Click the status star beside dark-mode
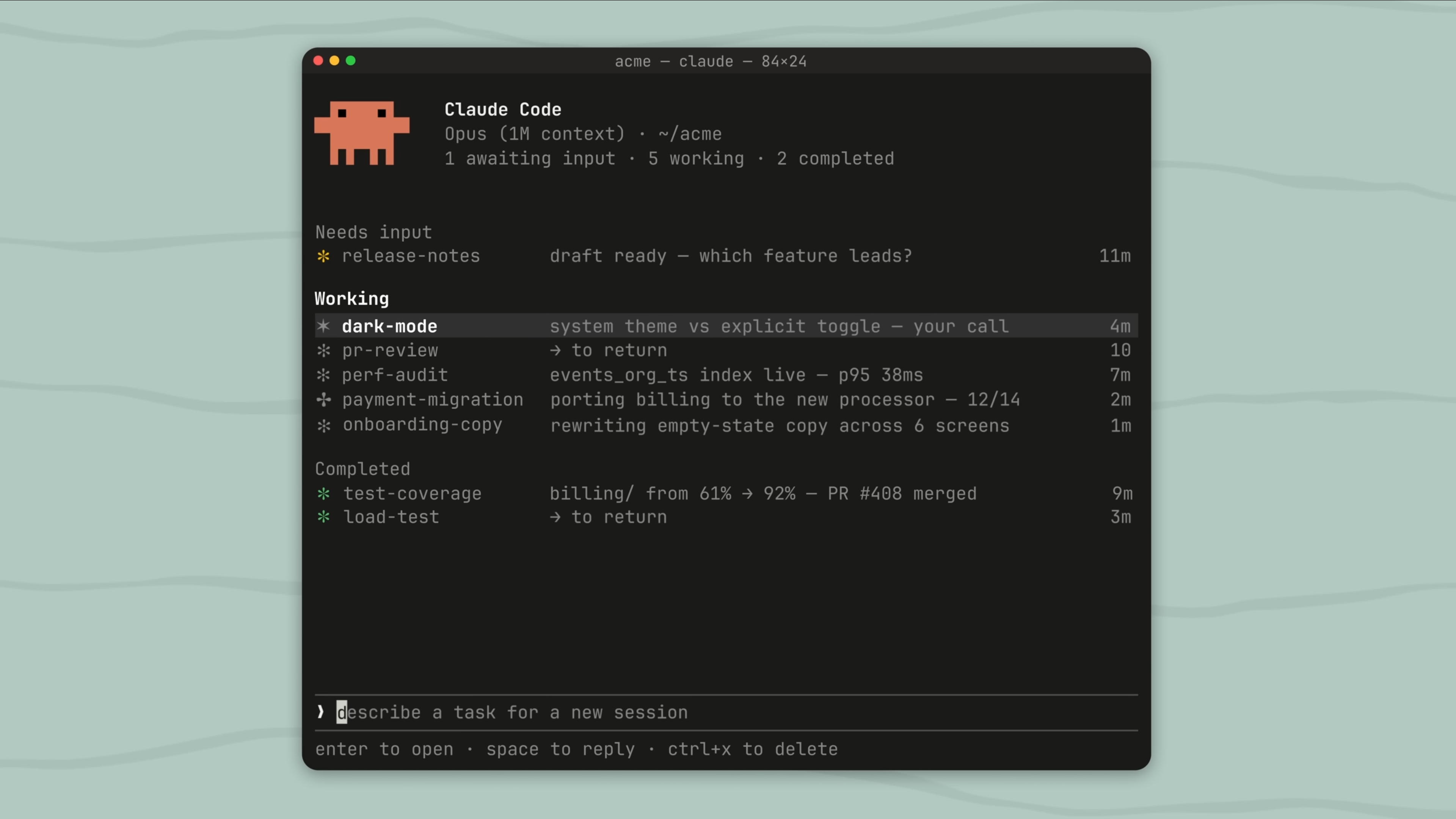This screenshot has height=819, width=1456. pos(323,326)
